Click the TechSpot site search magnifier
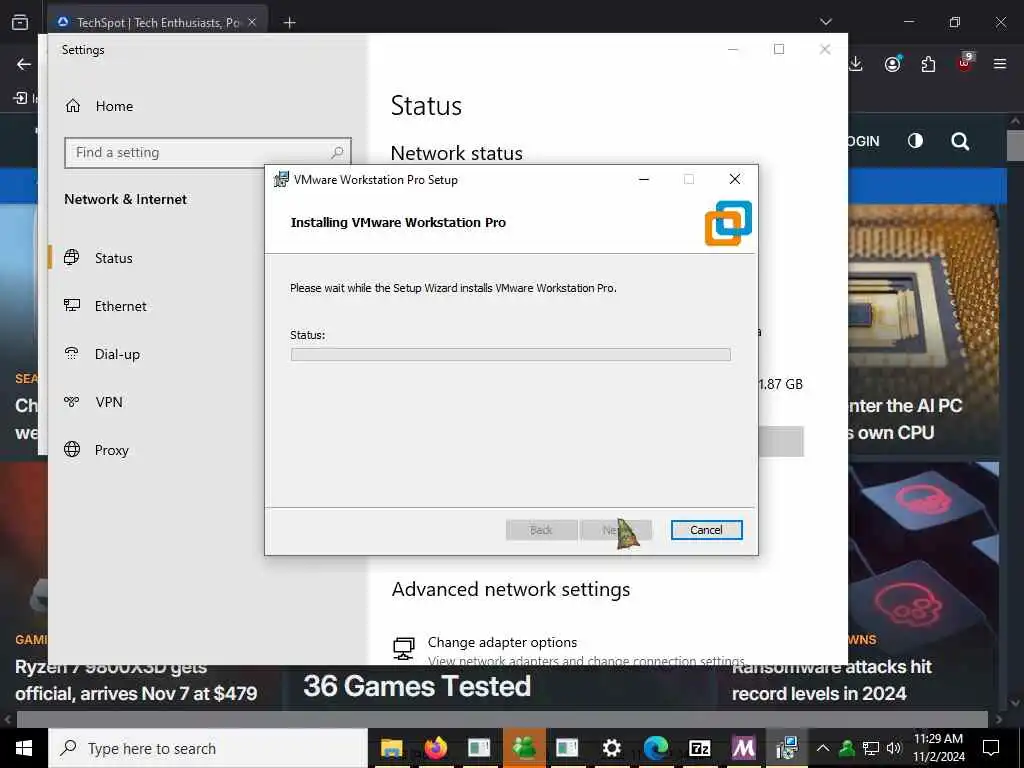The image size is (1024, 768). tap(960, 141)
